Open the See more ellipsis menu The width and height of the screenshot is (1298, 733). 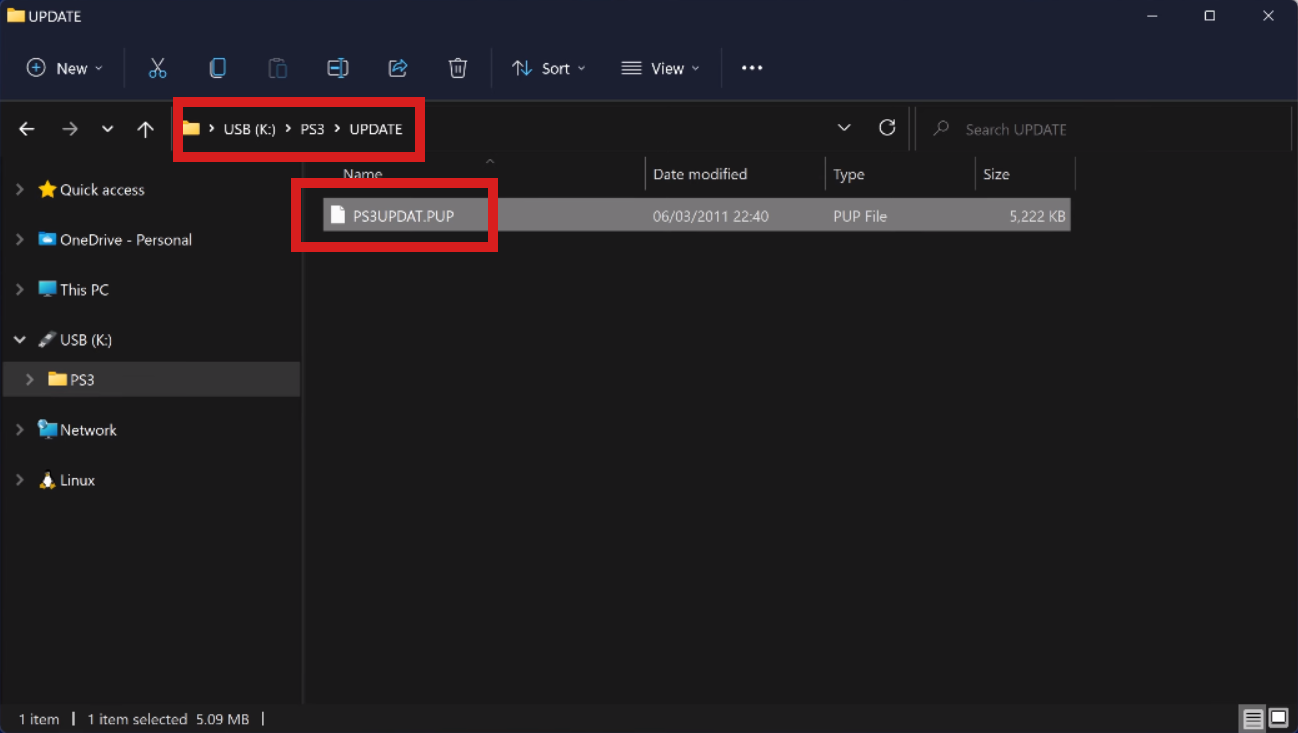[752, 68]
